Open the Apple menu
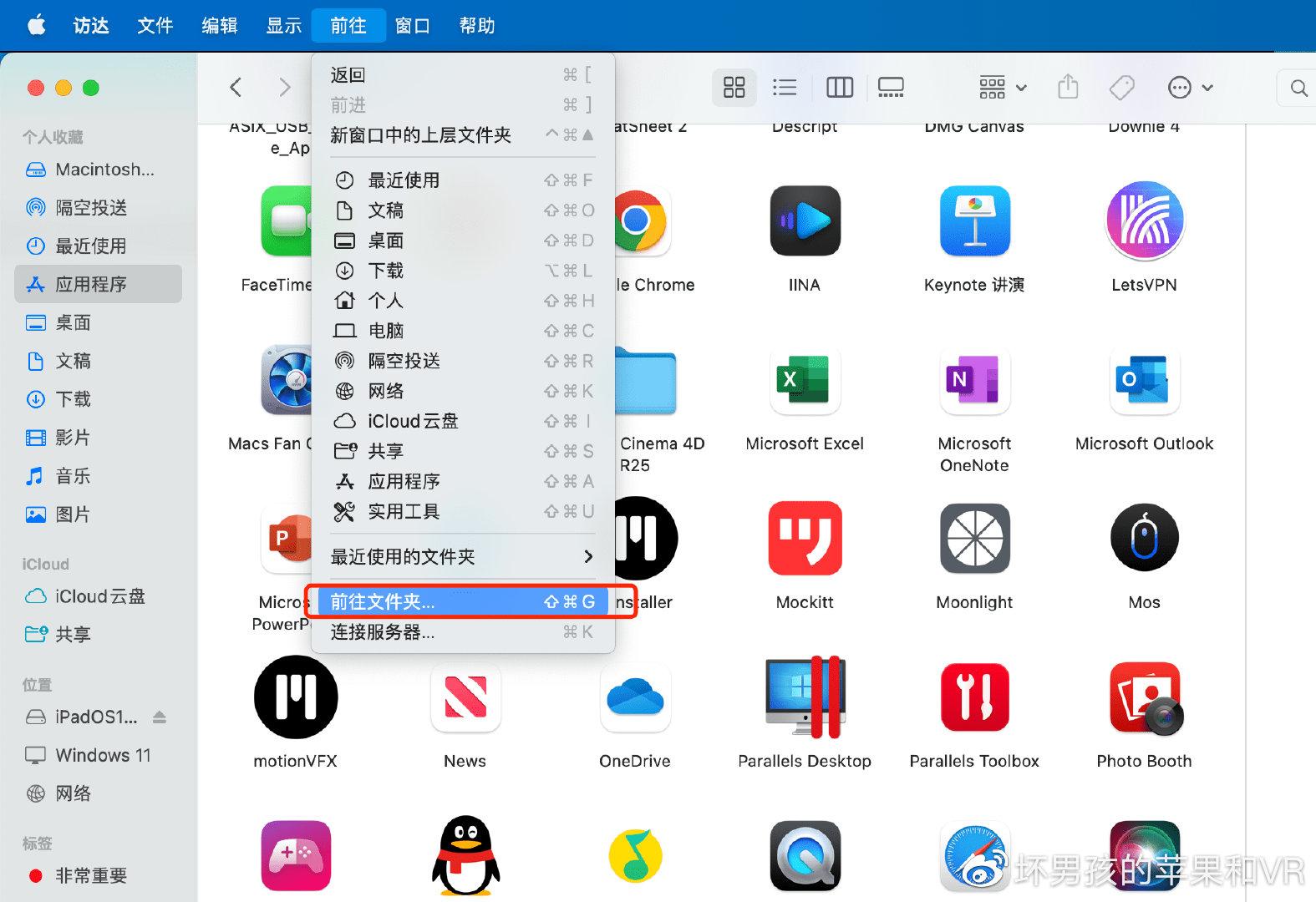This screenshot has width=1316, height=902. (x=37, y=26)
